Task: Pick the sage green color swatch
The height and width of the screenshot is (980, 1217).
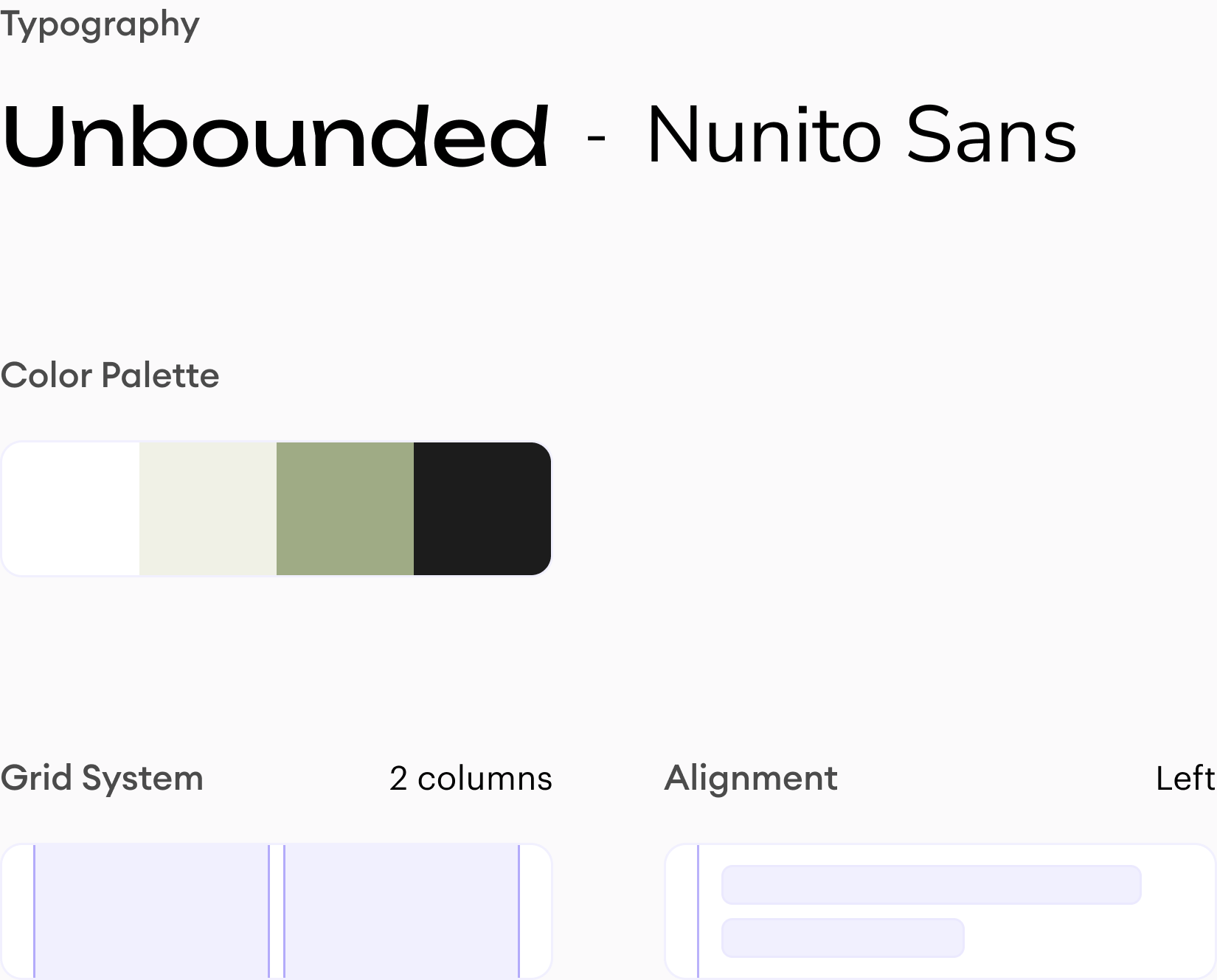Action: pos(345,509)
